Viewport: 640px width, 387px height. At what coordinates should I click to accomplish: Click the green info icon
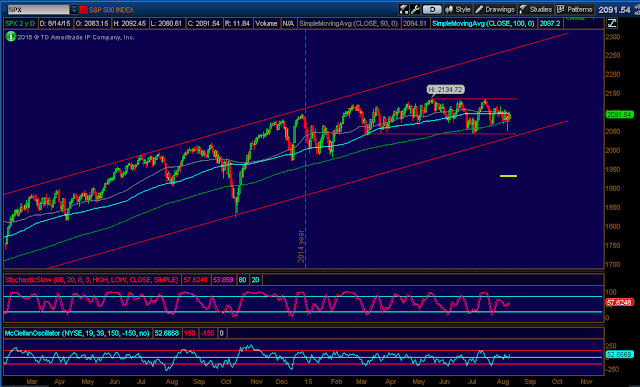tap(11, 37)
